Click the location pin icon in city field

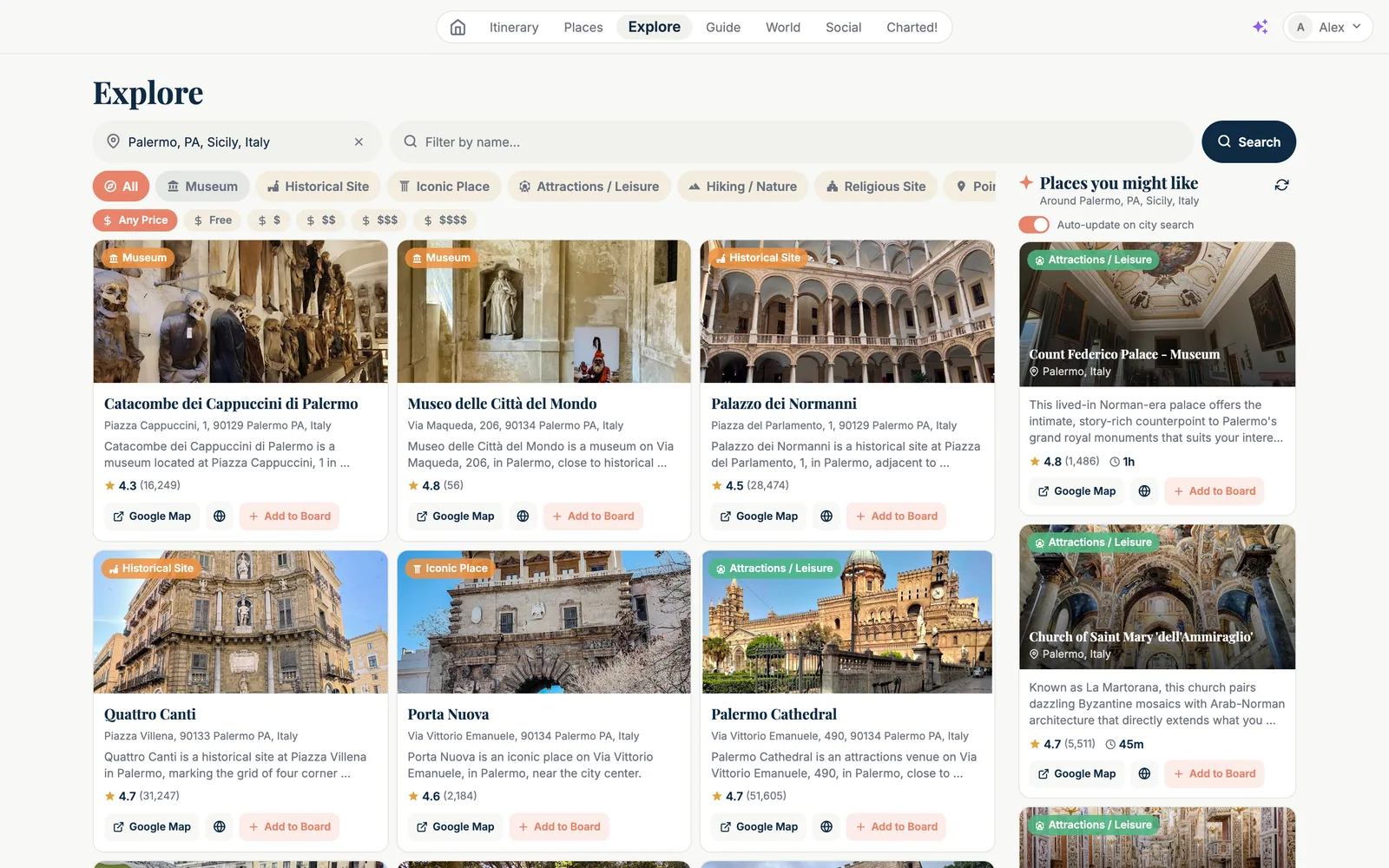click(113, 141)
